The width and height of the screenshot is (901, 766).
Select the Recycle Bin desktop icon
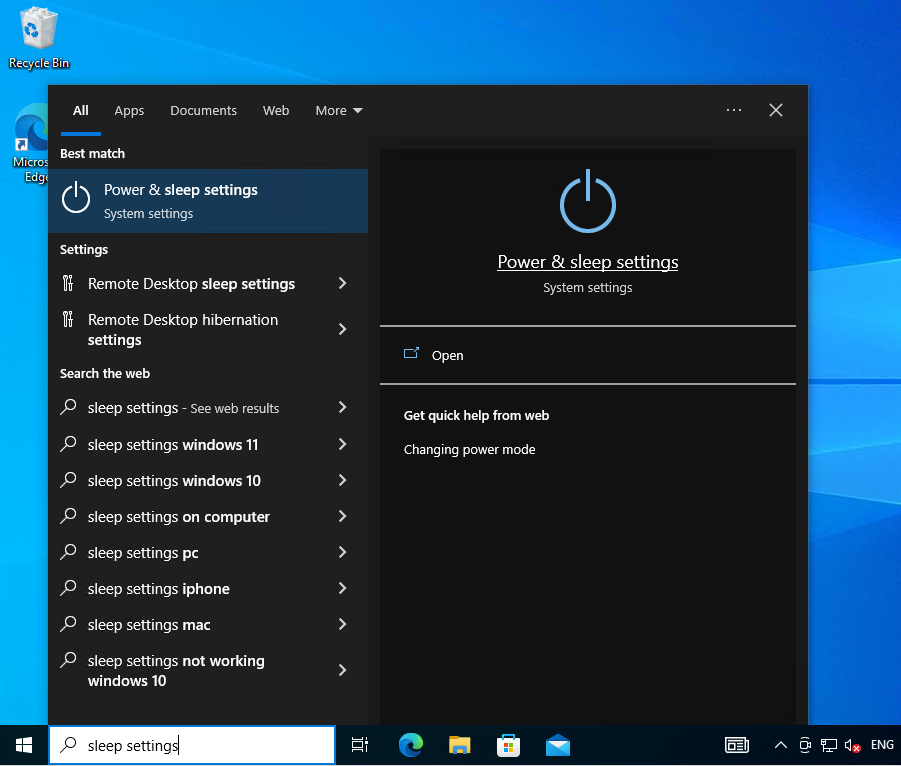[x=38, y=38]
